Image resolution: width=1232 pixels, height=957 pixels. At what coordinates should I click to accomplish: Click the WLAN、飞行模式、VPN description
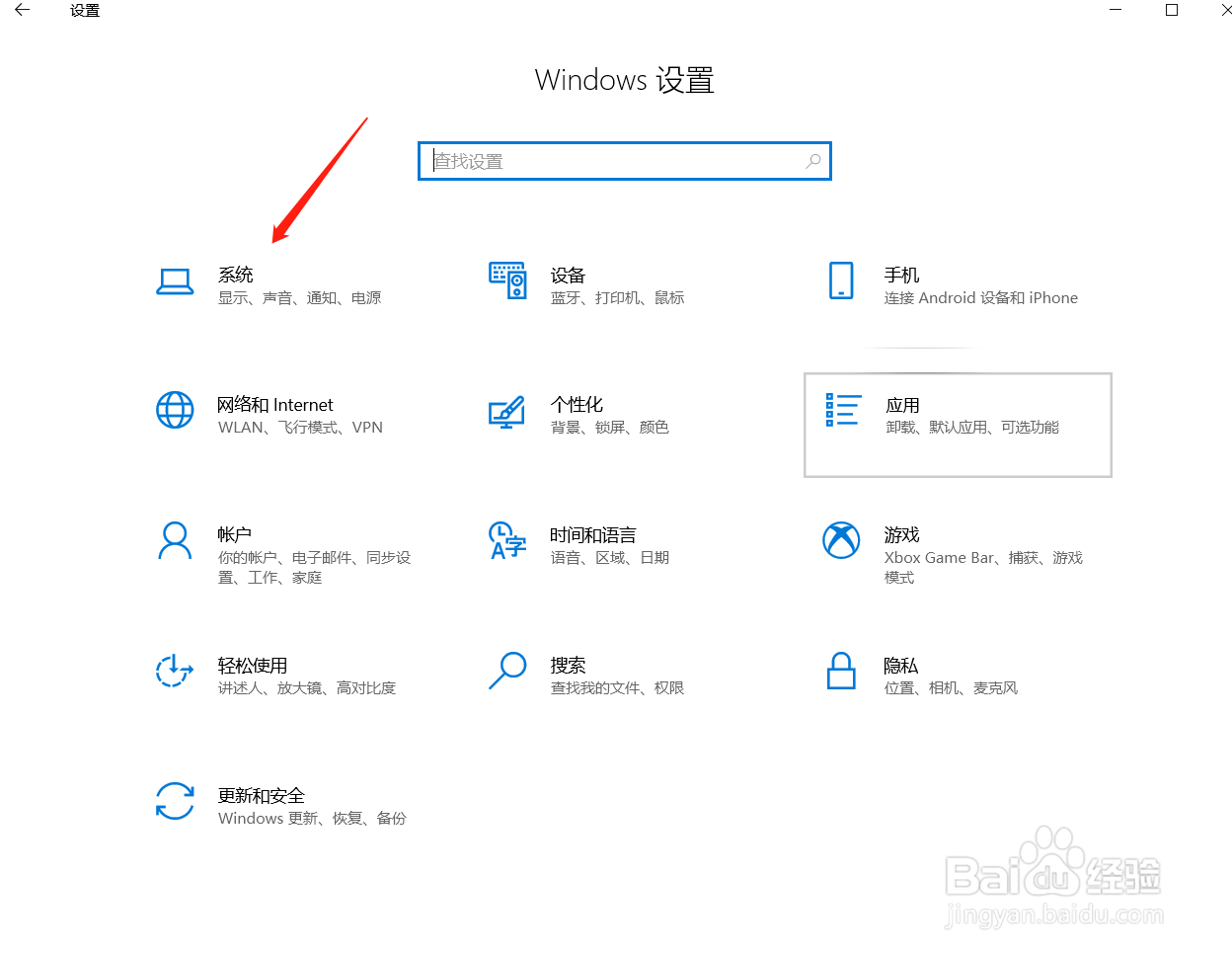pos(300,428)
